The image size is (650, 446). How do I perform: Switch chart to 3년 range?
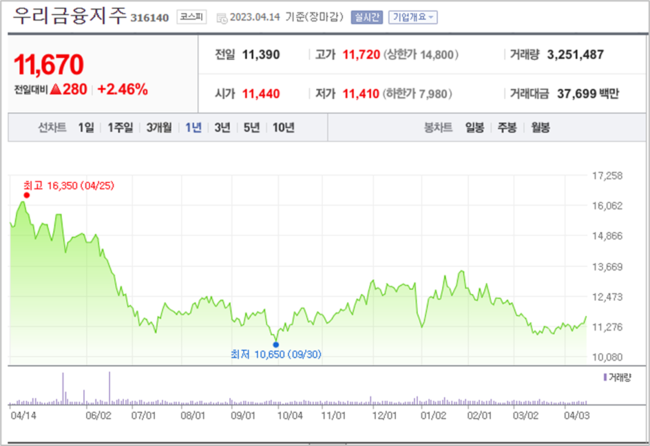[x=222, y=128]
